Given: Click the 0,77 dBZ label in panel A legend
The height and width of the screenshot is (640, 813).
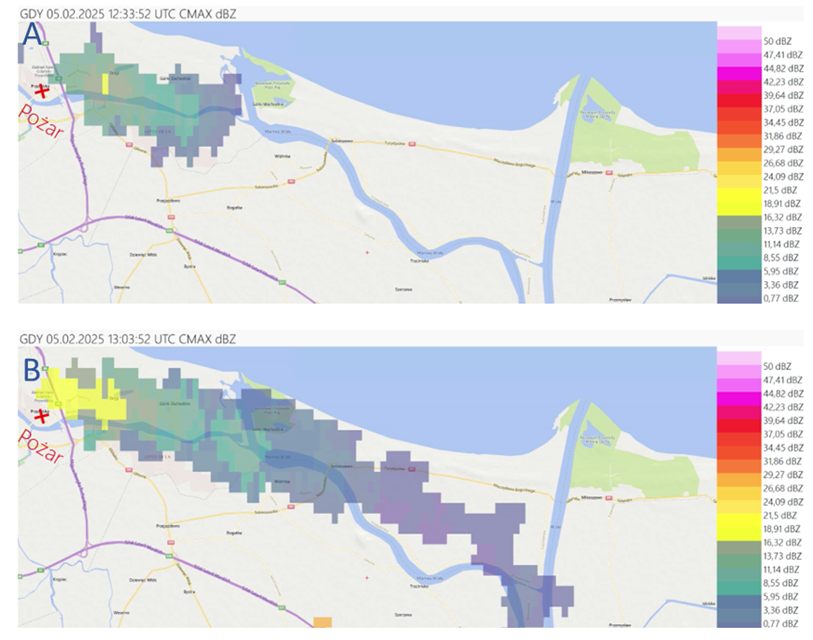Looking at the screenshot, I should click(x=781, y=298).
